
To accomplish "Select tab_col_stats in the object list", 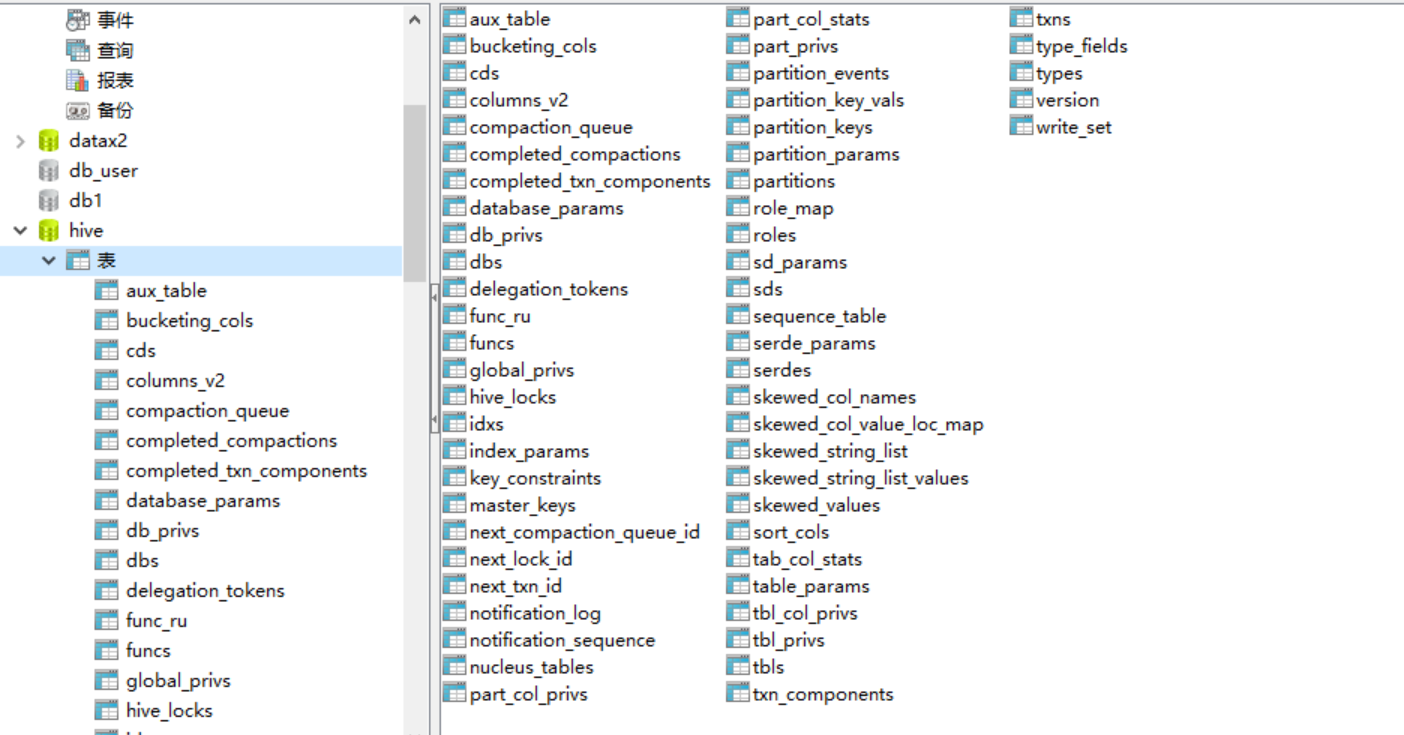I will click(x=807, y=559).
